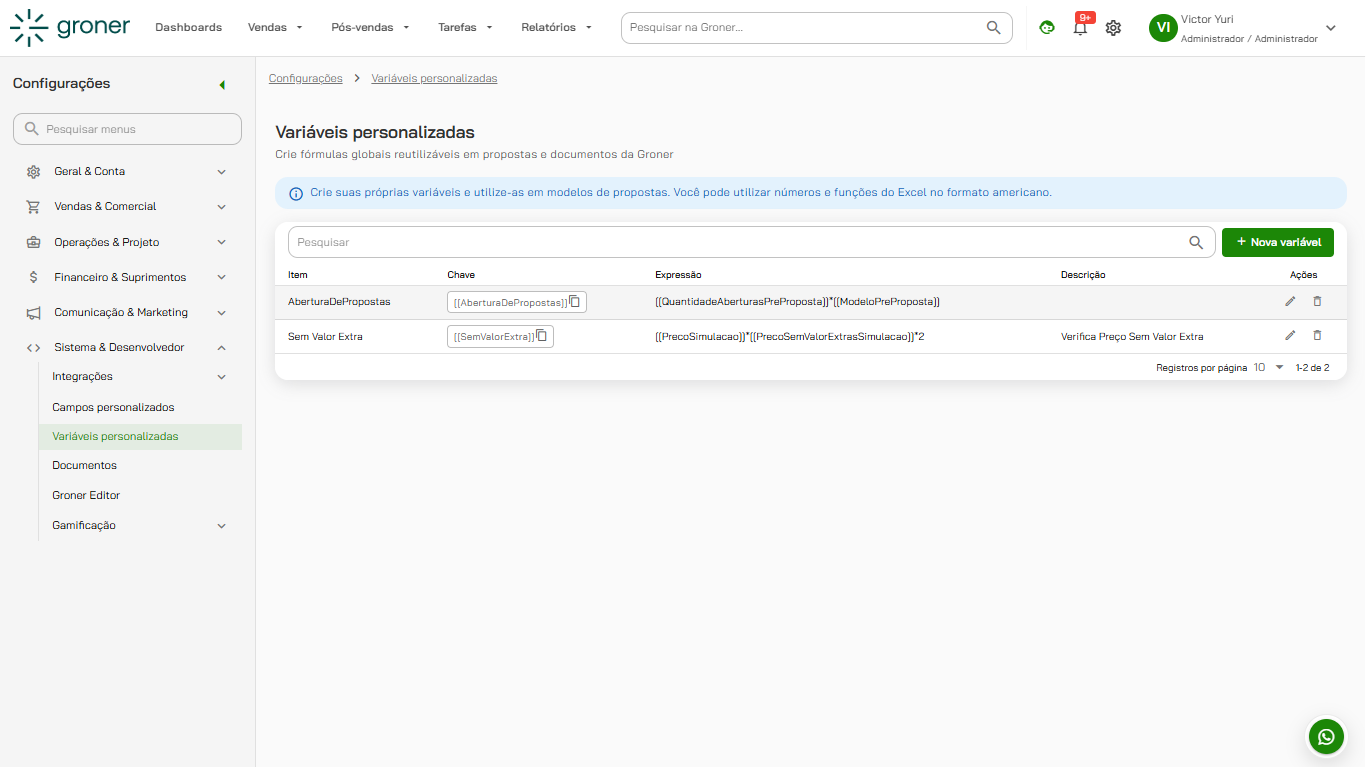Edit the Sem Valor Extra variable
Screen dimensions: 1366x768
[1290, 336]
